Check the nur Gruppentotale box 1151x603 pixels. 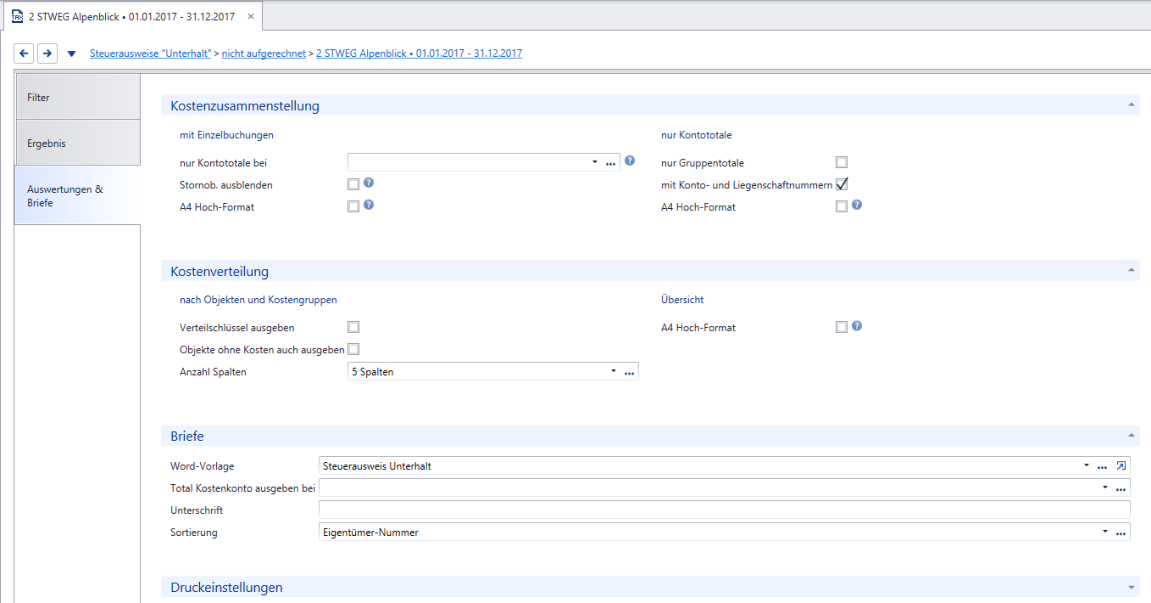click(841, 162)
